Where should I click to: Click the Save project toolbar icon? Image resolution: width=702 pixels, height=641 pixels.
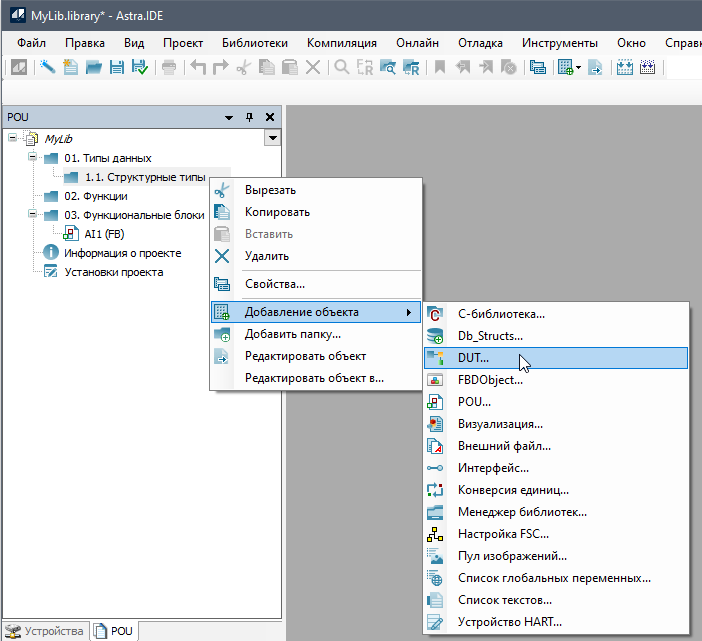click(117, 68)
